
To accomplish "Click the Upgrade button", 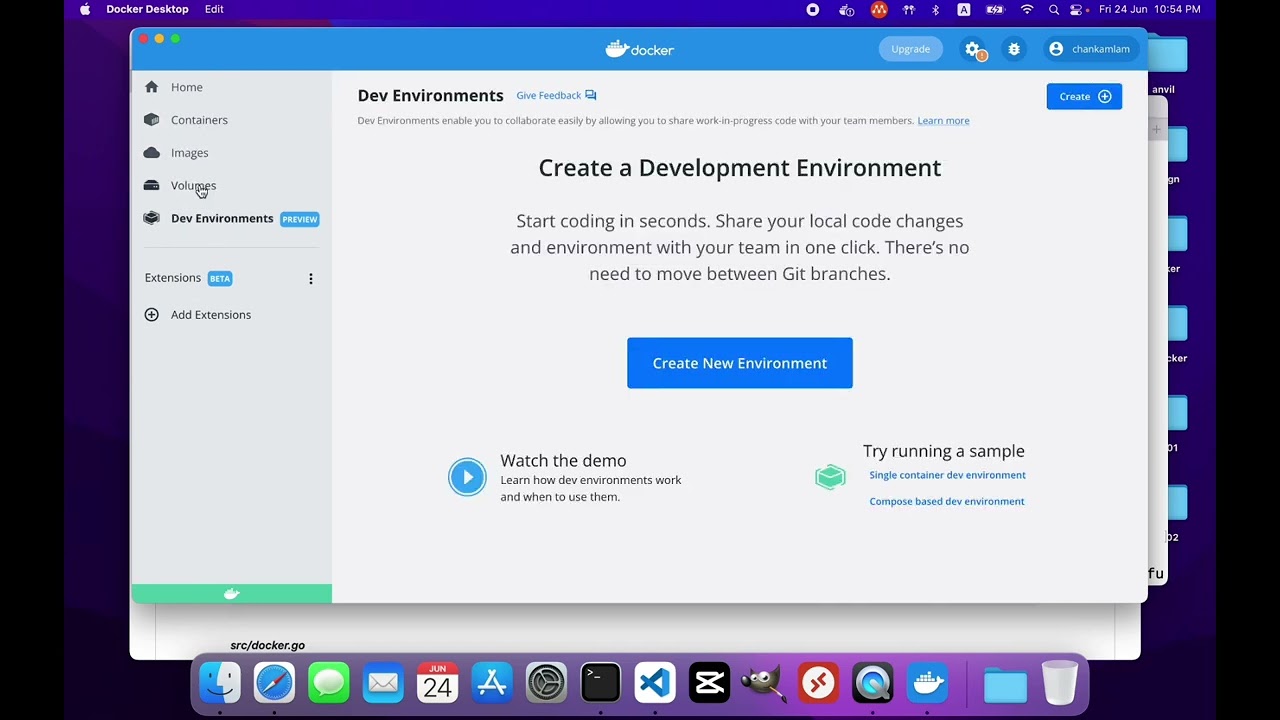I will [x=910, y=49].
